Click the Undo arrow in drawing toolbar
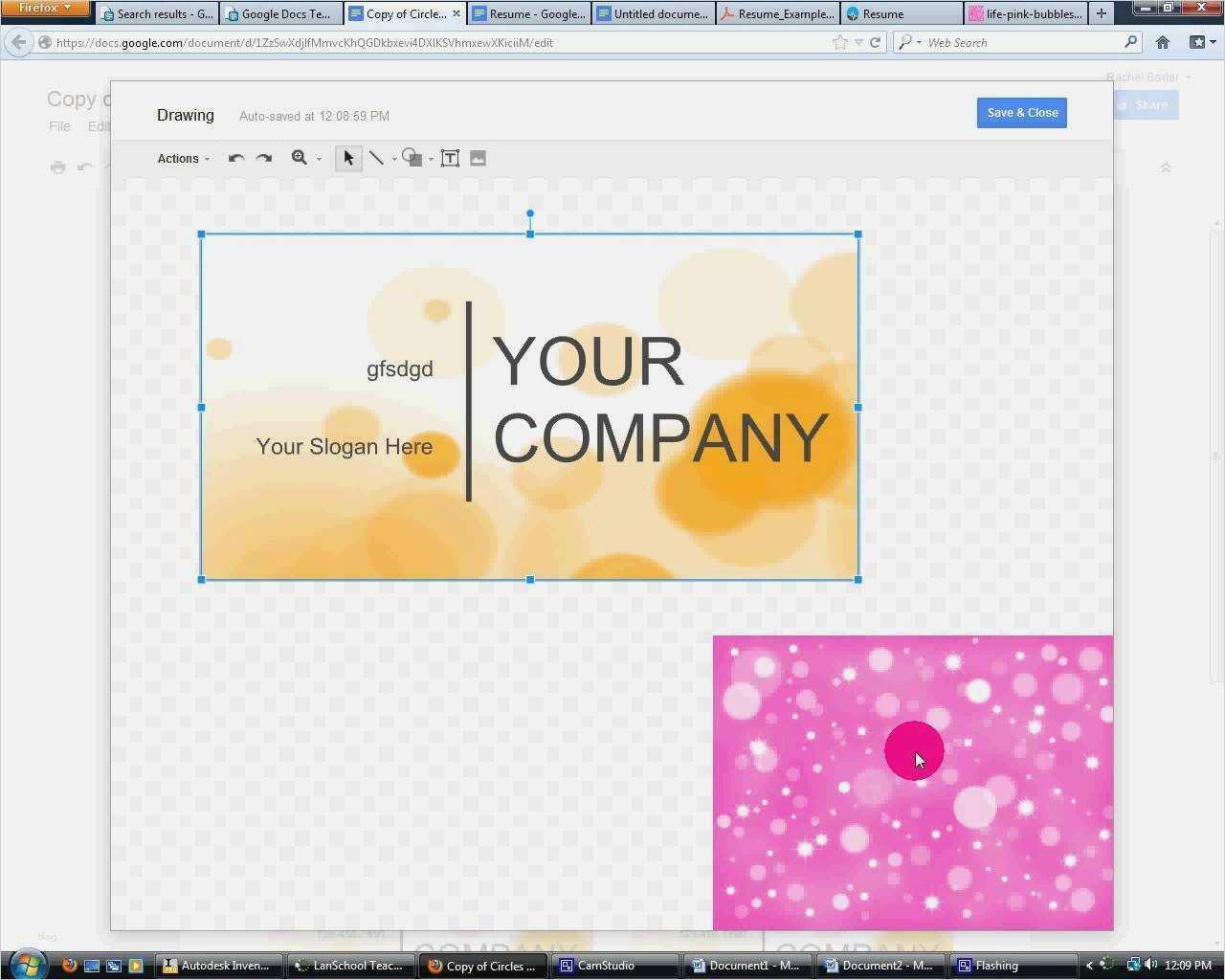 pyautogui.click(x=236, y=158)
